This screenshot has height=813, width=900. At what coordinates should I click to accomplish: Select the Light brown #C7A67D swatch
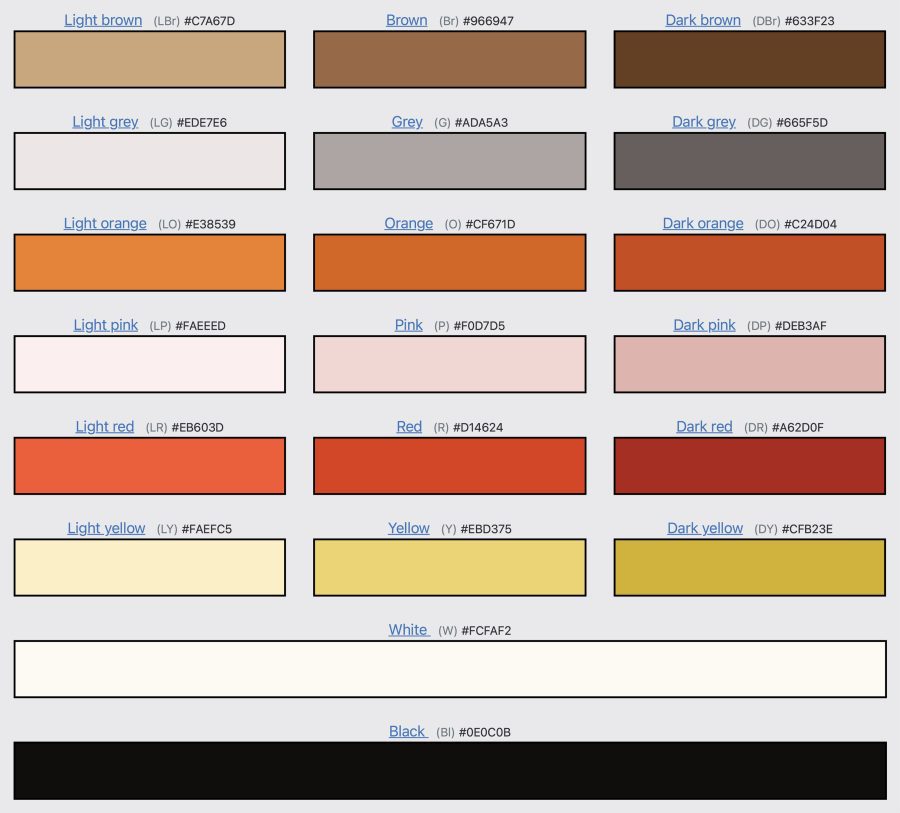coord(149,58)
